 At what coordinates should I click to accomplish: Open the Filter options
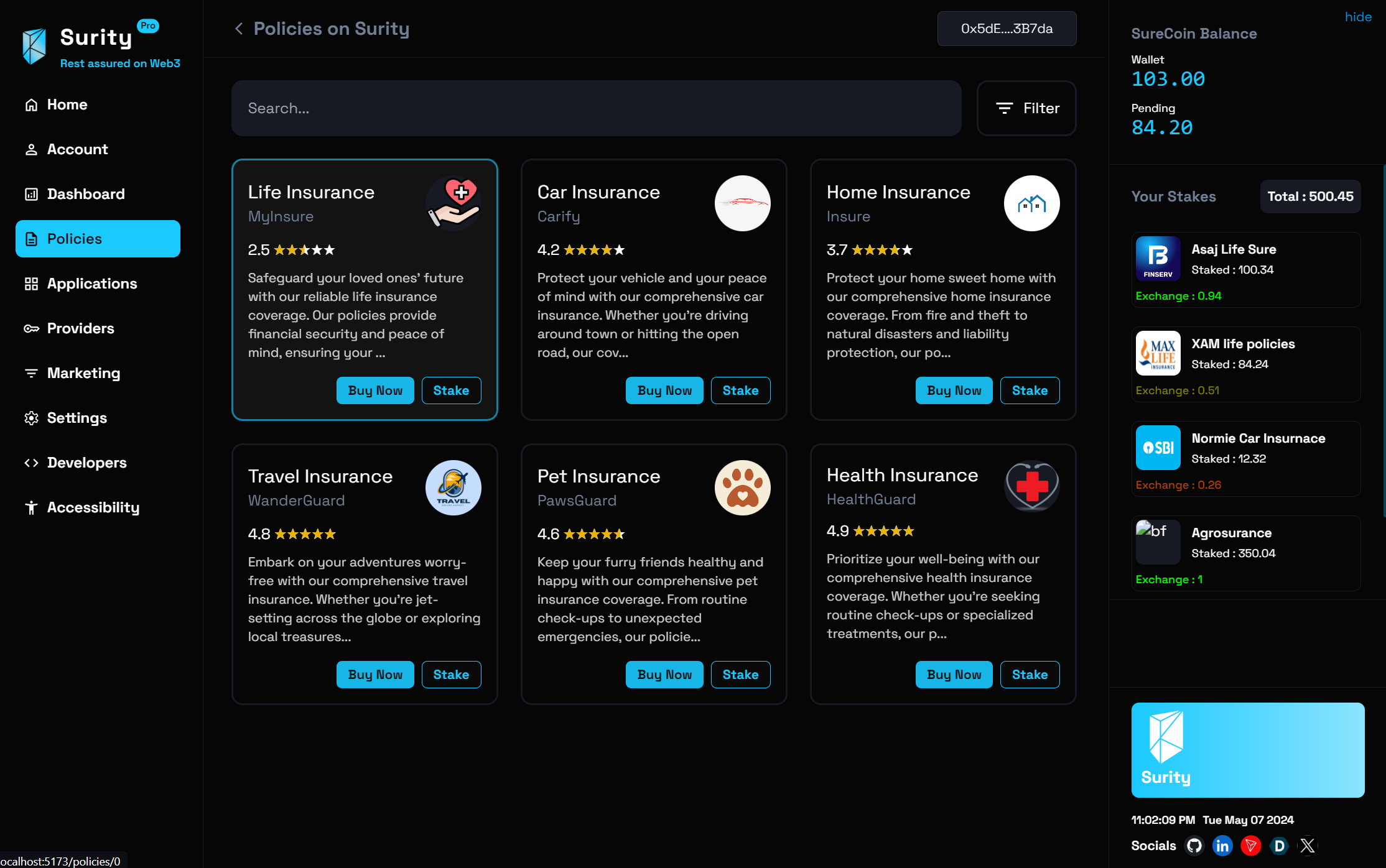[x=1026, y=108]
